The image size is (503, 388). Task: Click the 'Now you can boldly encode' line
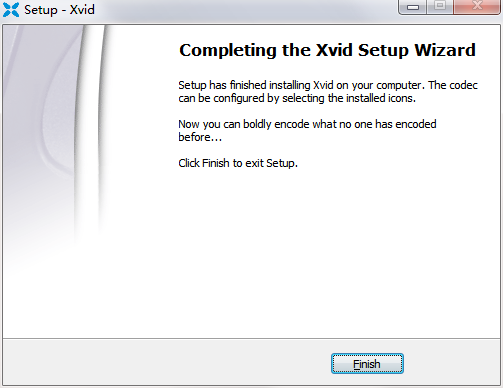click(307, 124)
